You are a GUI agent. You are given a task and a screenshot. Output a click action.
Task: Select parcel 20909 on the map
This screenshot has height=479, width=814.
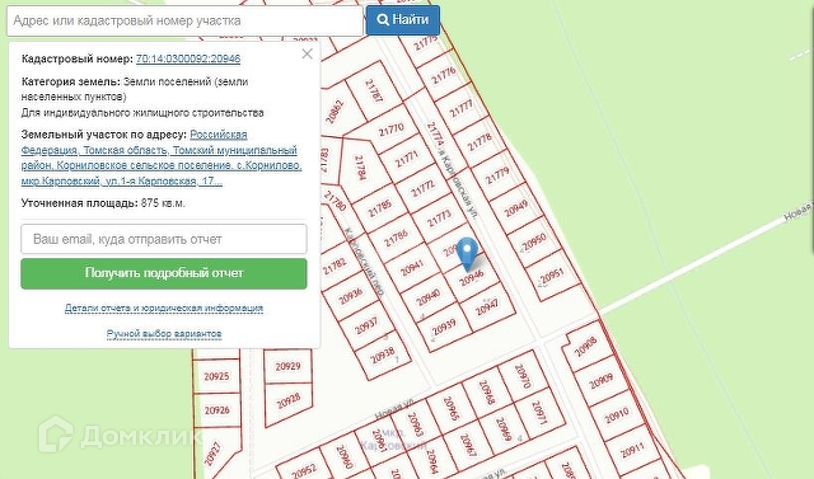click(x=601, y=381)
